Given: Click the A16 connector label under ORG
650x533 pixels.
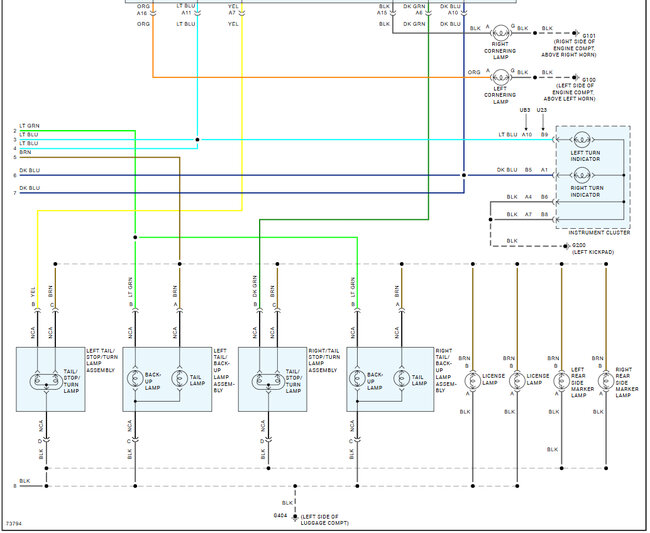Looking at the screenshot, I should (x=142, y=13).
